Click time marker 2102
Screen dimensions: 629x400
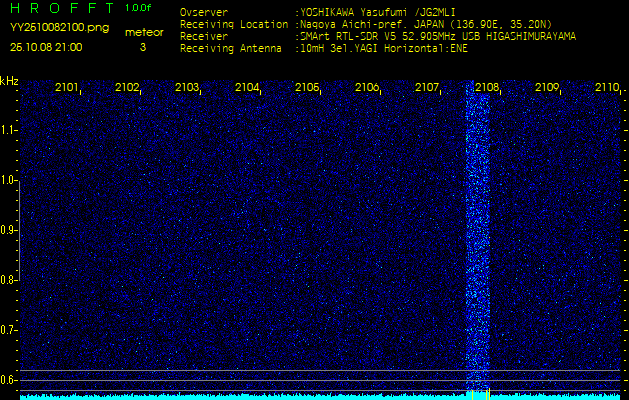click(x=126, y=87)
